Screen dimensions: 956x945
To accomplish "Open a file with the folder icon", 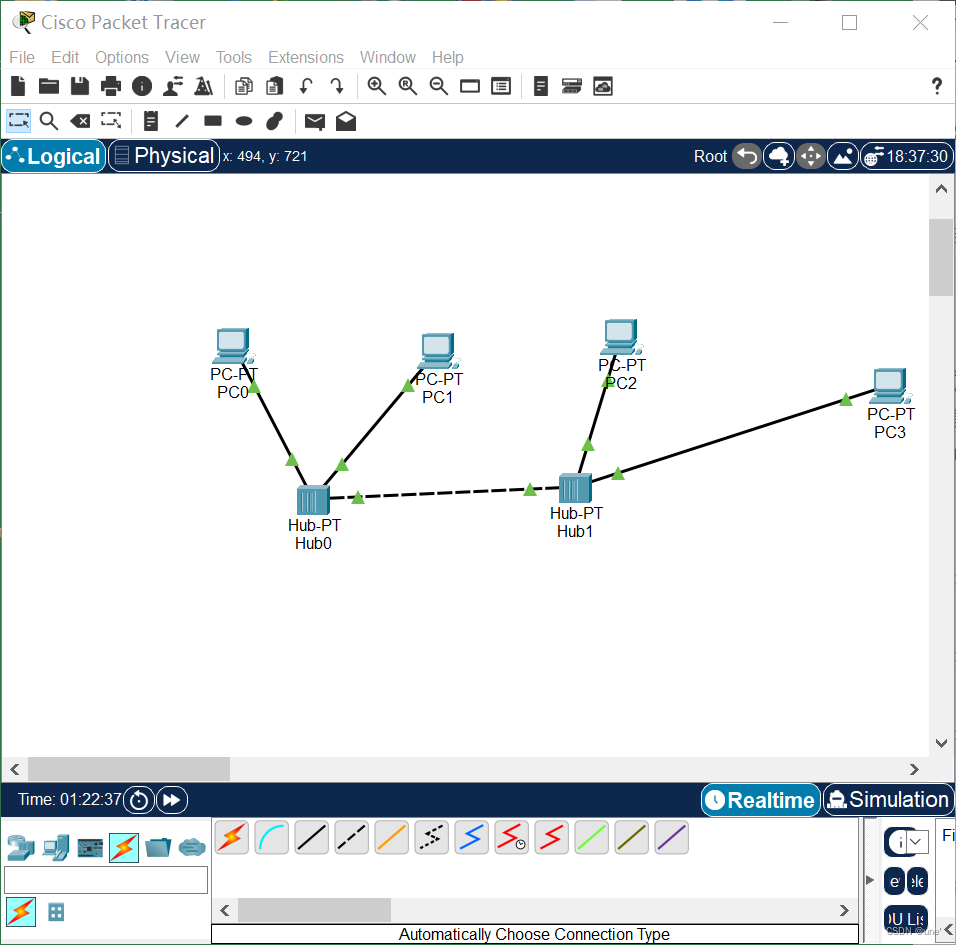I will [49, 86].
